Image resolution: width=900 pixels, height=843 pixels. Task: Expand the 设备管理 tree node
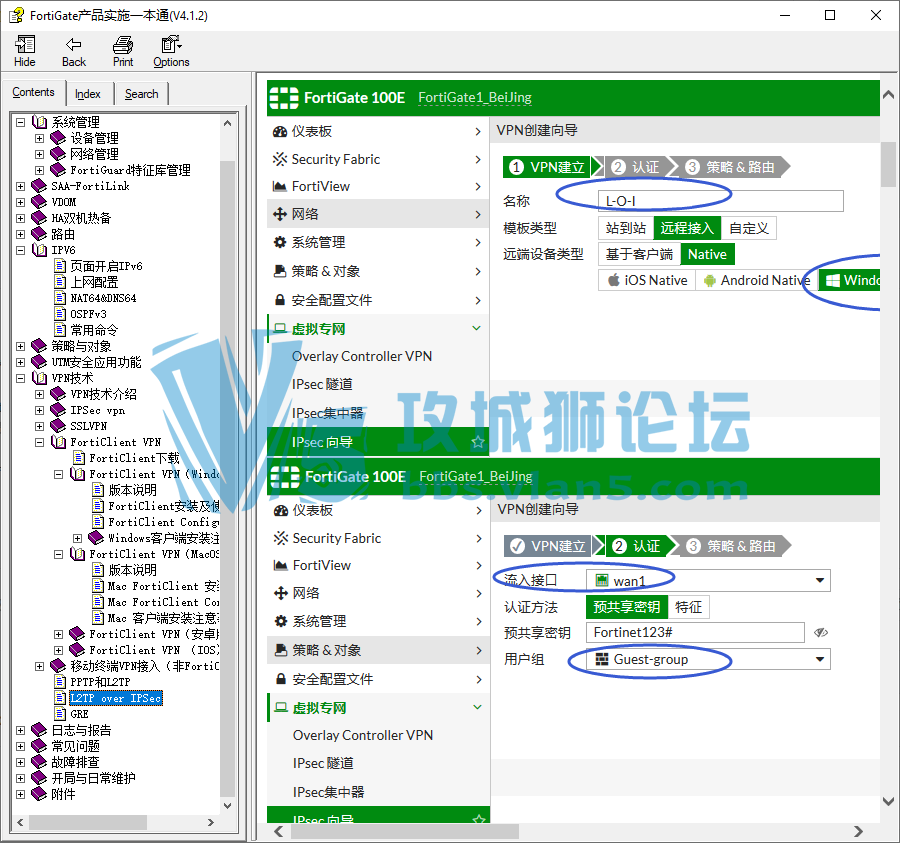coord(40,138)
